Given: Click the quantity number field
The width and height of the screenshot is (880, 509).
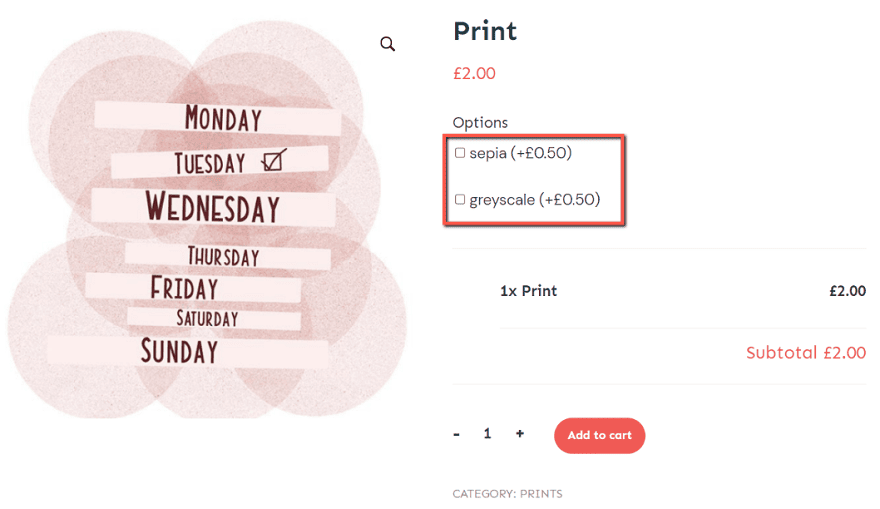Looking at the screenshot, I should click(488, 434).
